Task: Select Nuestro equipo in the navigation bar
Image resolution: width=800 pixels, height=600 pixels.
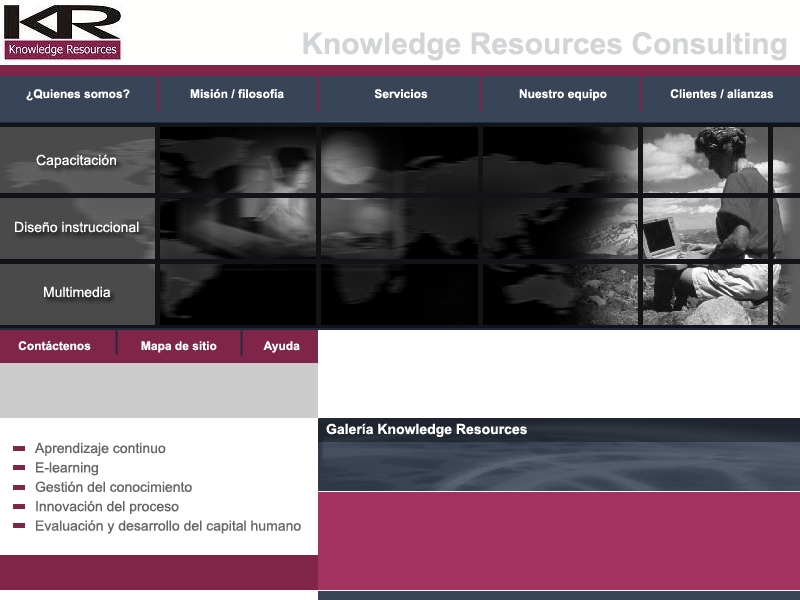Action: (563, 94)
